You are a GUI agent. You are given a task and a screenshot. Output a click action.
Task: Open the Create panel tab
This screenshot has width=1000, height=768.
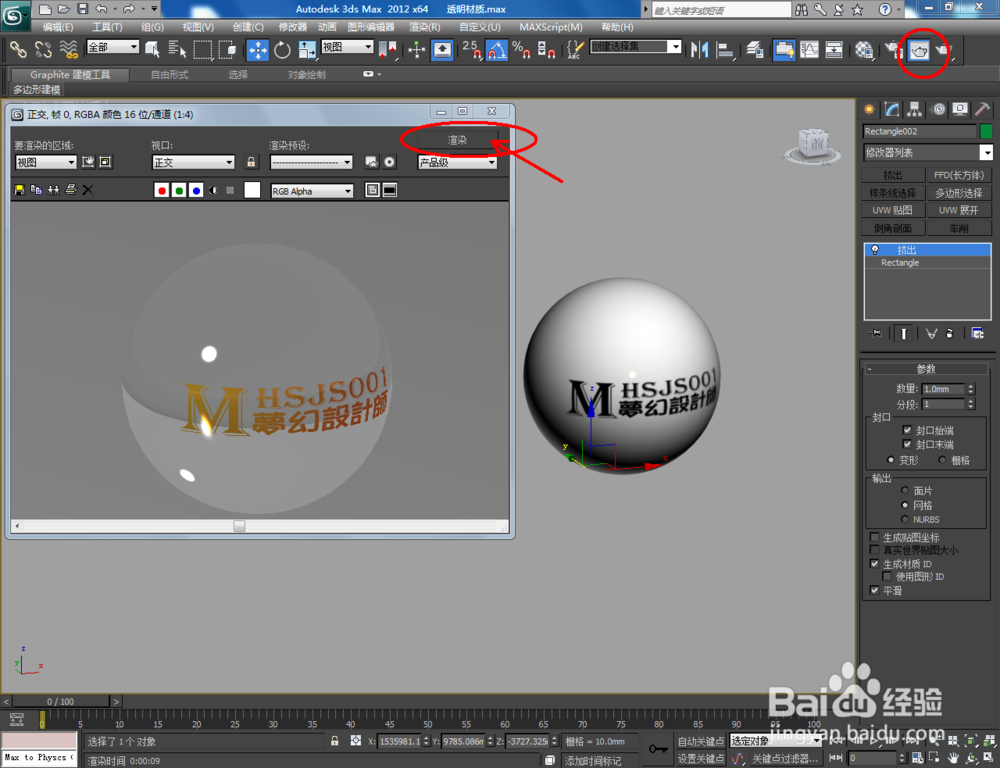click(869, 110)
